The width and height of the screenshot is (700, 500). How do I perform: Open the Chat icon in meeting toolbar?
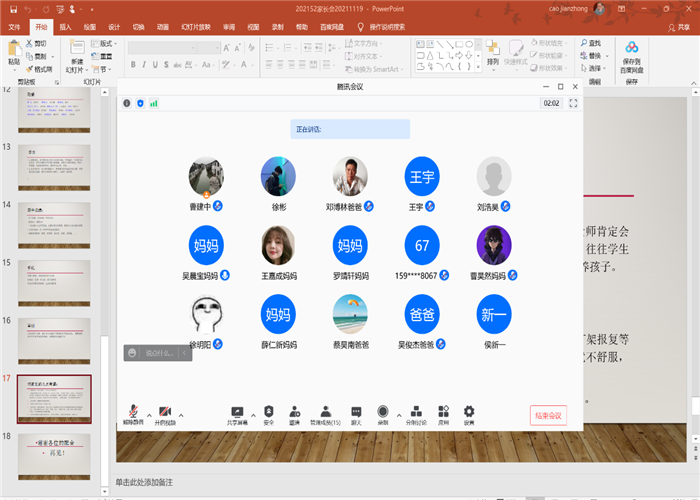pos(356,415)
